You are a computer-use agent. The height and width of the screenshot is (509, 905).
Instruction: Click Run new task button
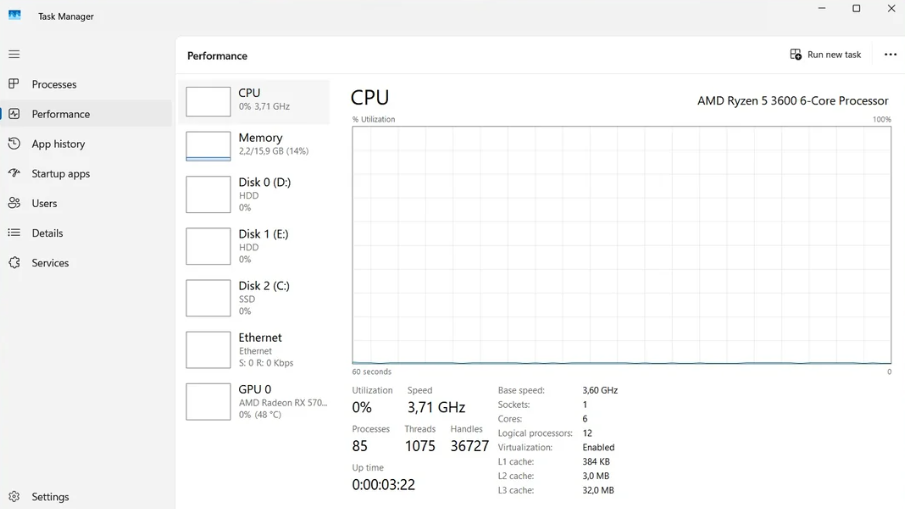(825, 55)
